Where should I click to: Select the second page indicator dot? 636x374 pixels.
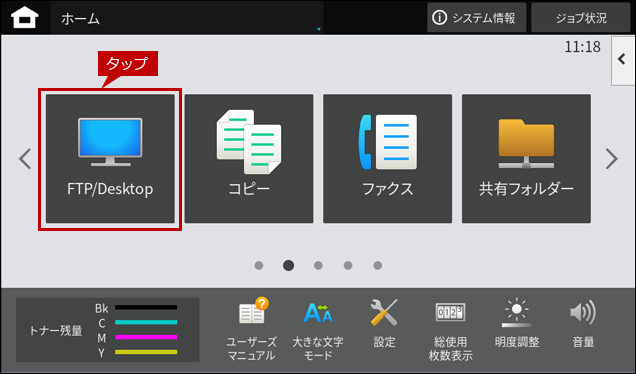tap(288, 265)
